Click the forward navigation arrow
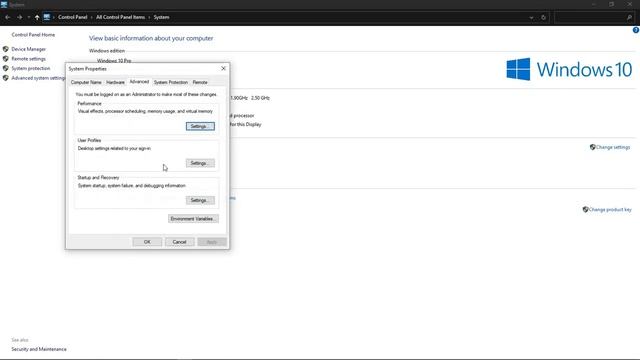640x360 pixels. point(19,17)
